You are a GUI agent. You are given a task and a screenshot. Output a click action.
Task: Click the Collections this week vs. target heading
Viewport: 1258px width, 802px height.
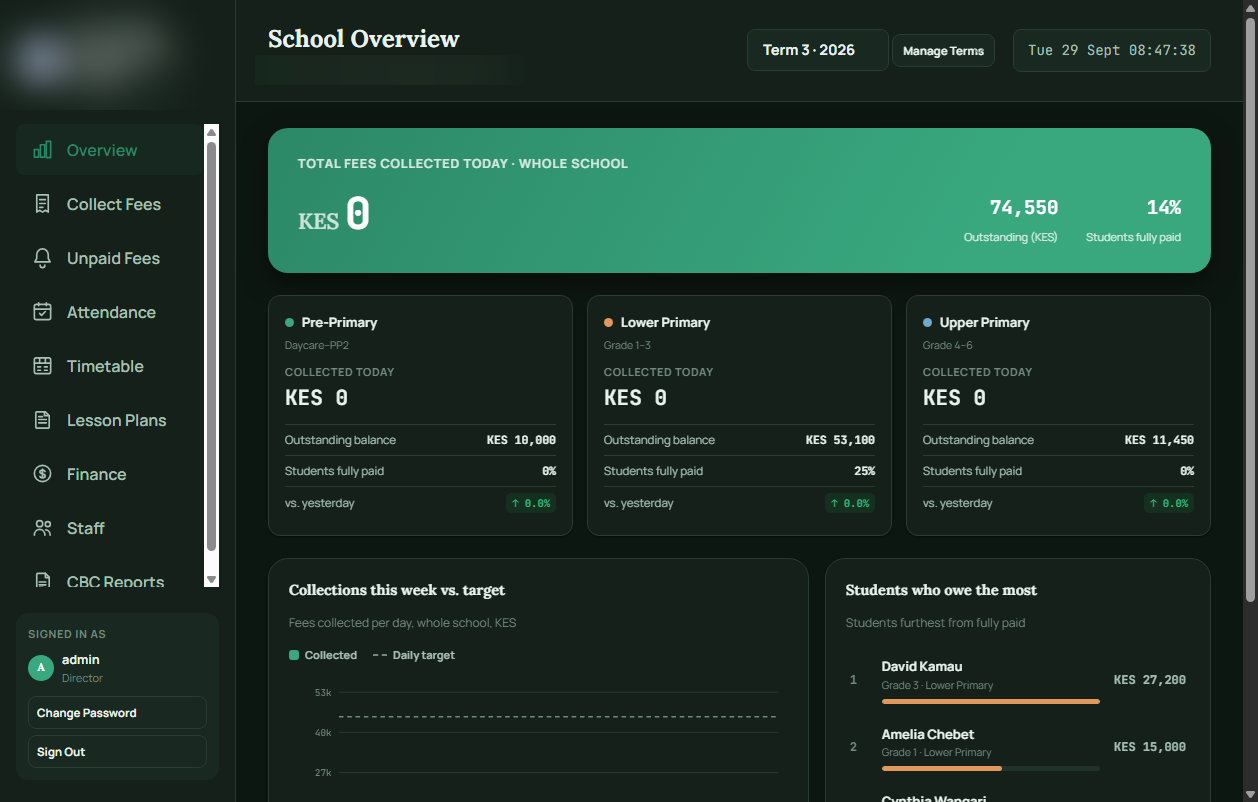[397, 590]
